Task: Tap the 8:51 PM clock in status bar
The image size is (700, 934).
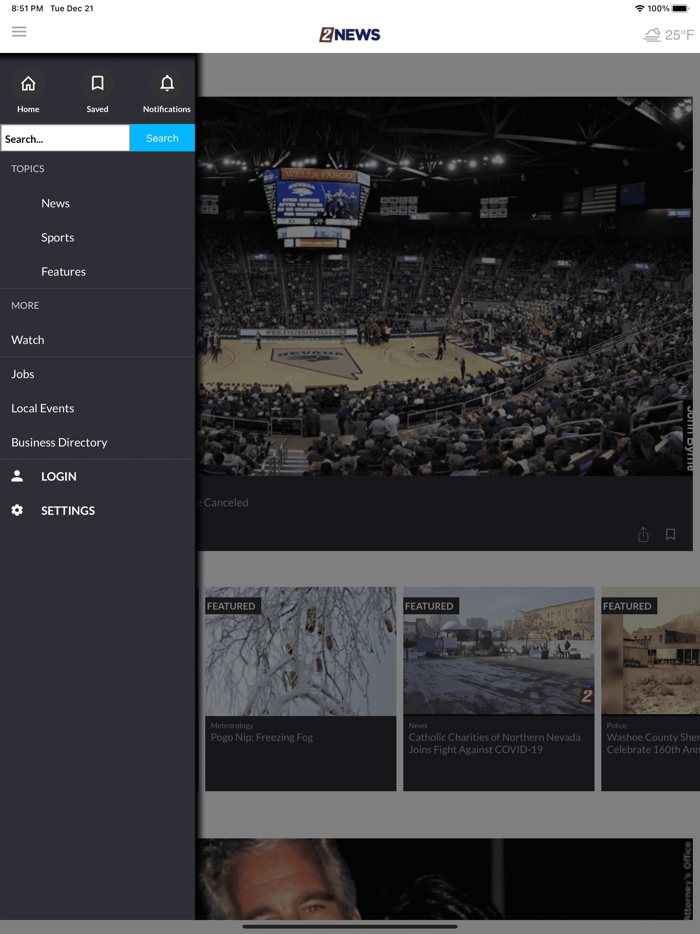Action: 27,8
